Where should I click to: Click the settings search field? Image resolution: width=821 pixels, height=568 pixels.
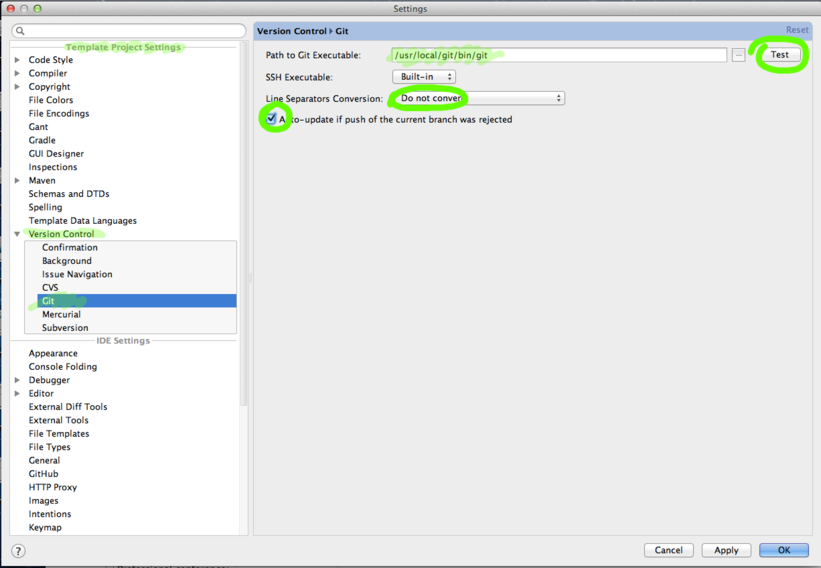tap(129, 31)
